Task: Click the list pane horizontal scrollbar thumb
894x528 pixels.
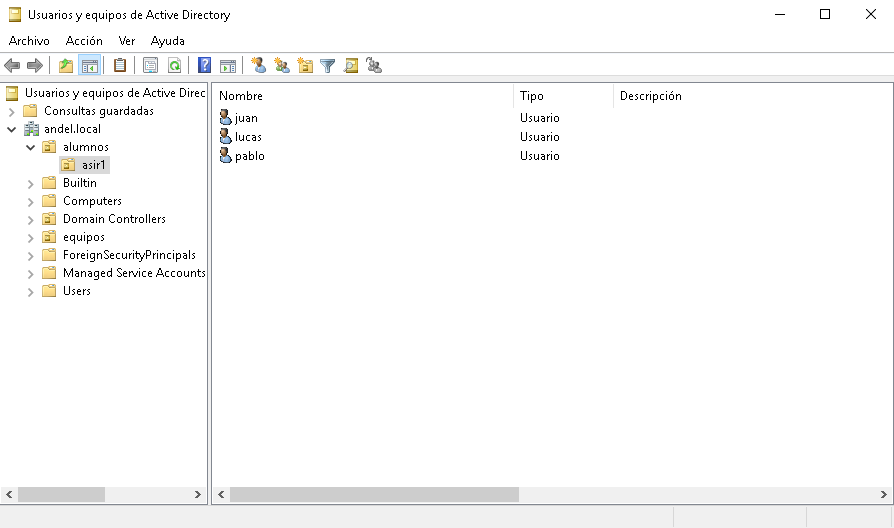Action: [x=374, y=494]
